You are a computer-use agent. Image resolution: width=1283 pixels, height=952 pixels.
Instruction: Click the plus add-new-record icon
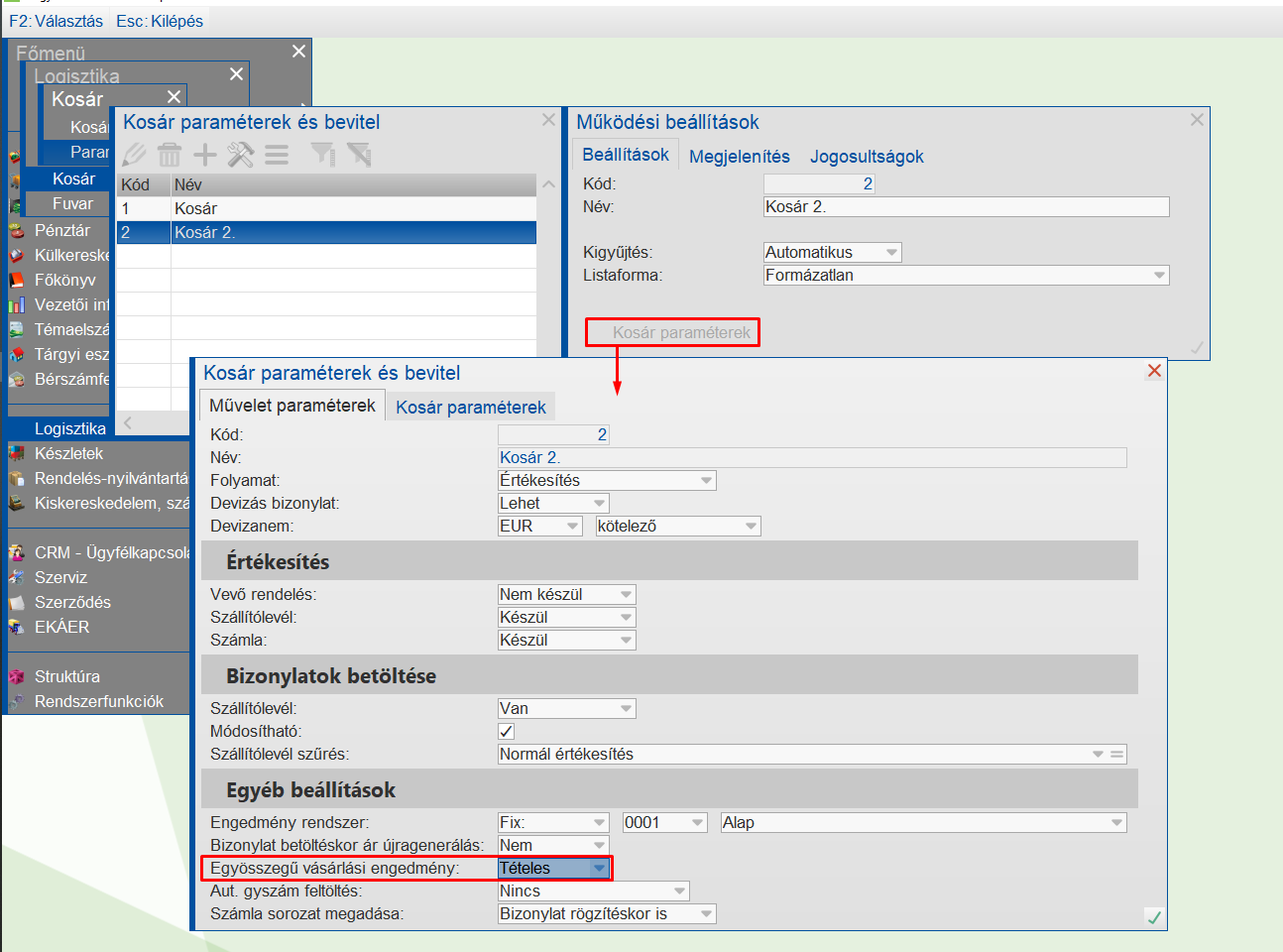click(205, 155)
